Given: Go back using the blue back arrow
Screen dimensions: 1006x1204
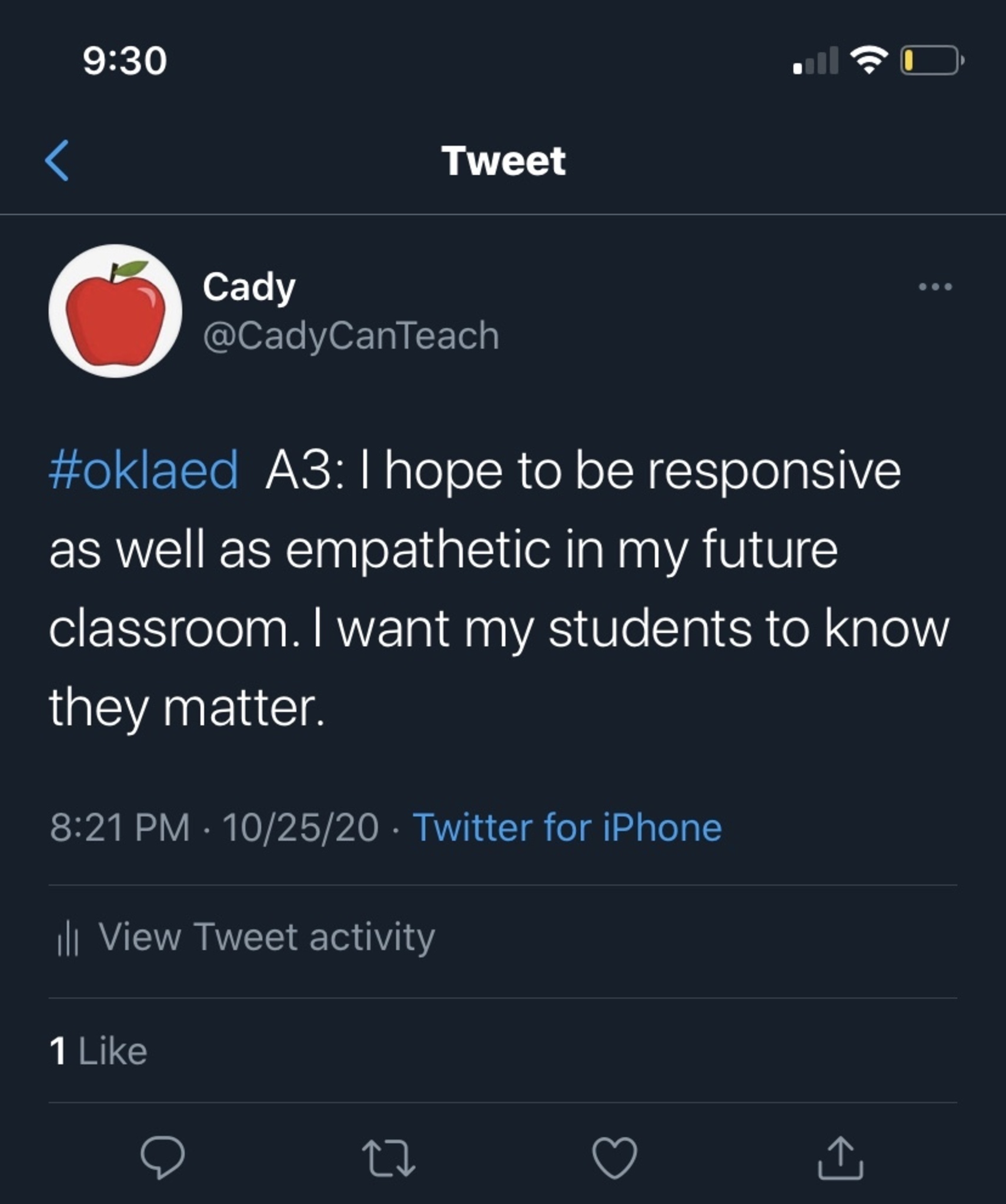Looking at the screenshot, I should (57, 160).
